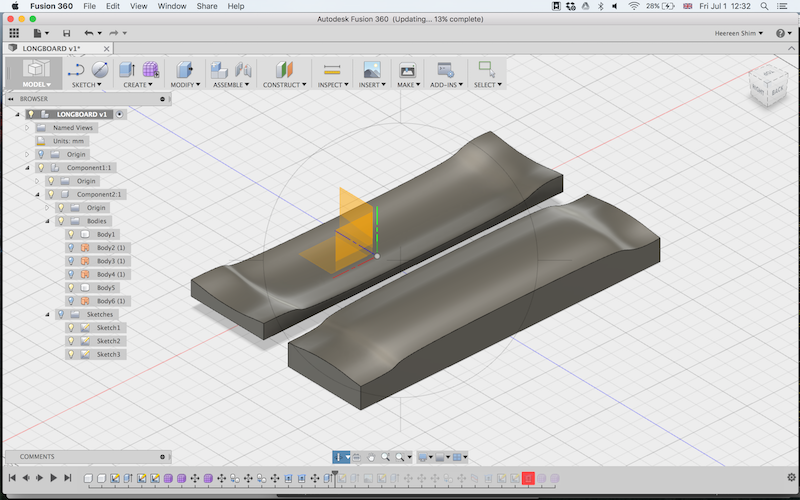The height and width of the screenshot is (500, 800).
Task: Select the Add-Ins scripts icon
Action: pyautogui.click(x=445, y=70)
